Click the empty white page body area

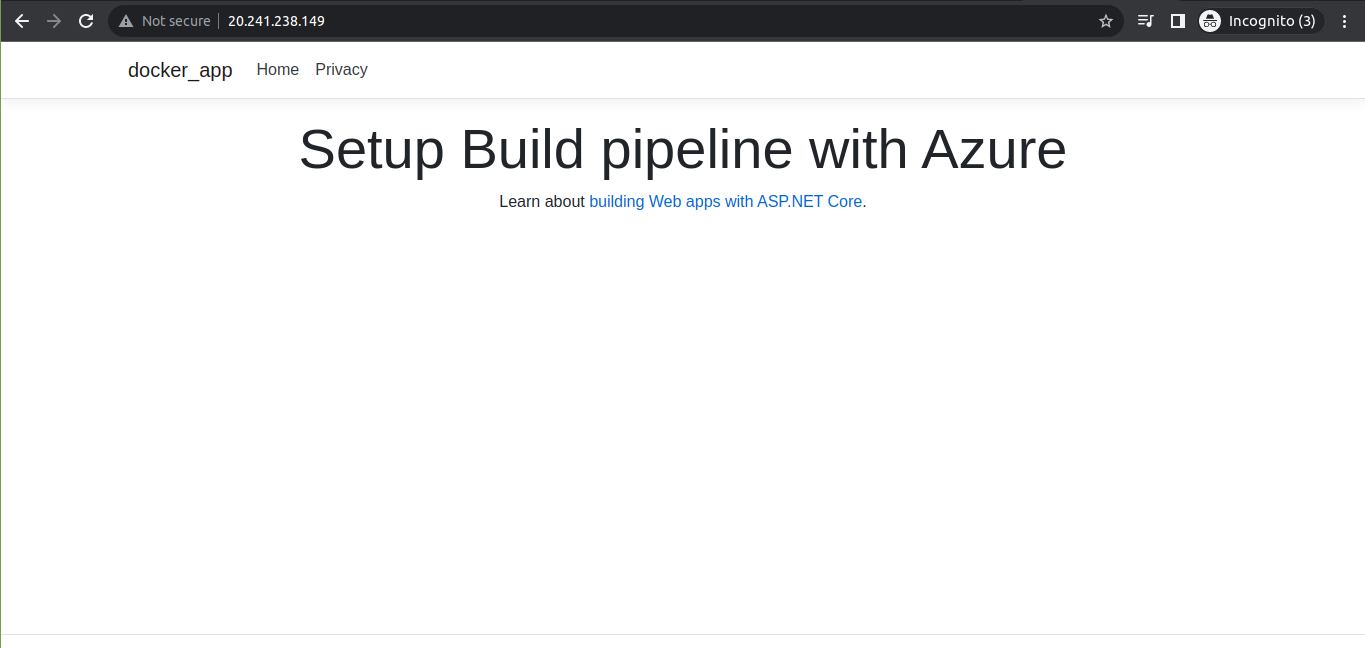[x=683, y=420]
